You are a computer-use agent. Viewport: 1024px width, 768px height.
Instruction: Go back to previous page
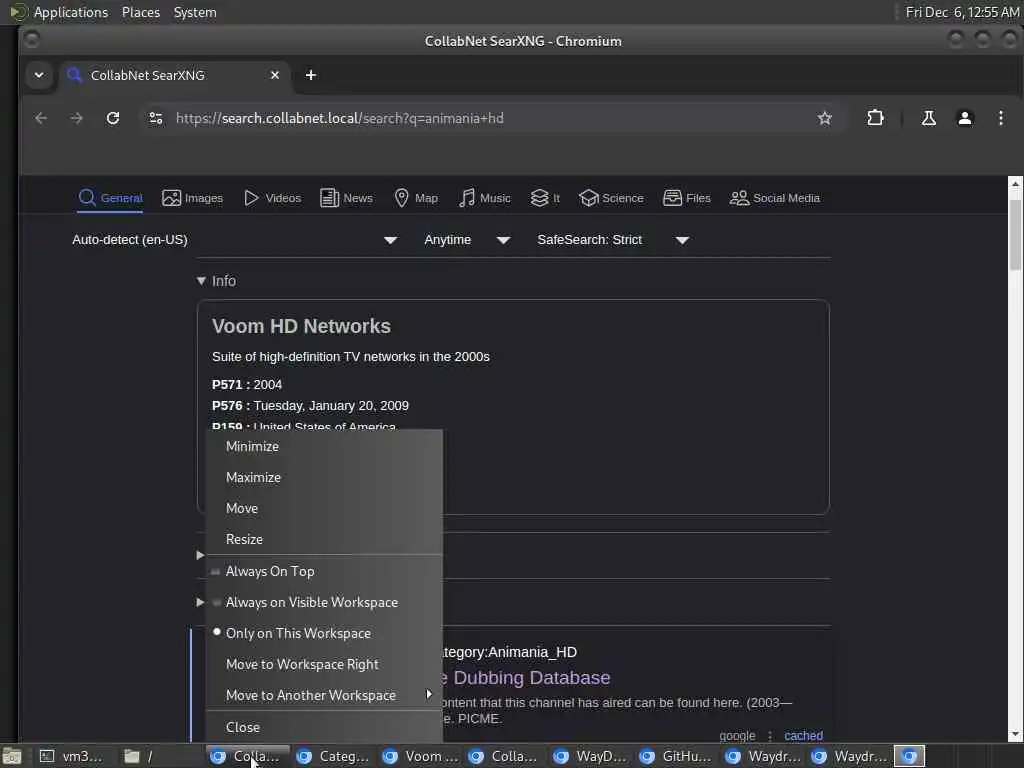(41, 118)
